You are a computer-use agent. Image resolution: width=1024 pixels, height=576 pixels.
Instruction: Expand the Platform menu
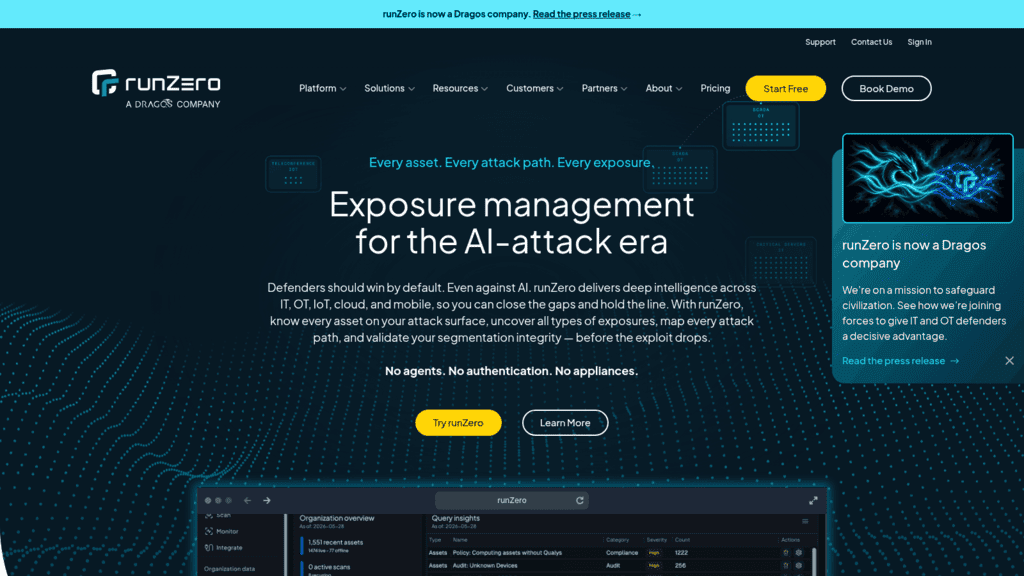323,88
